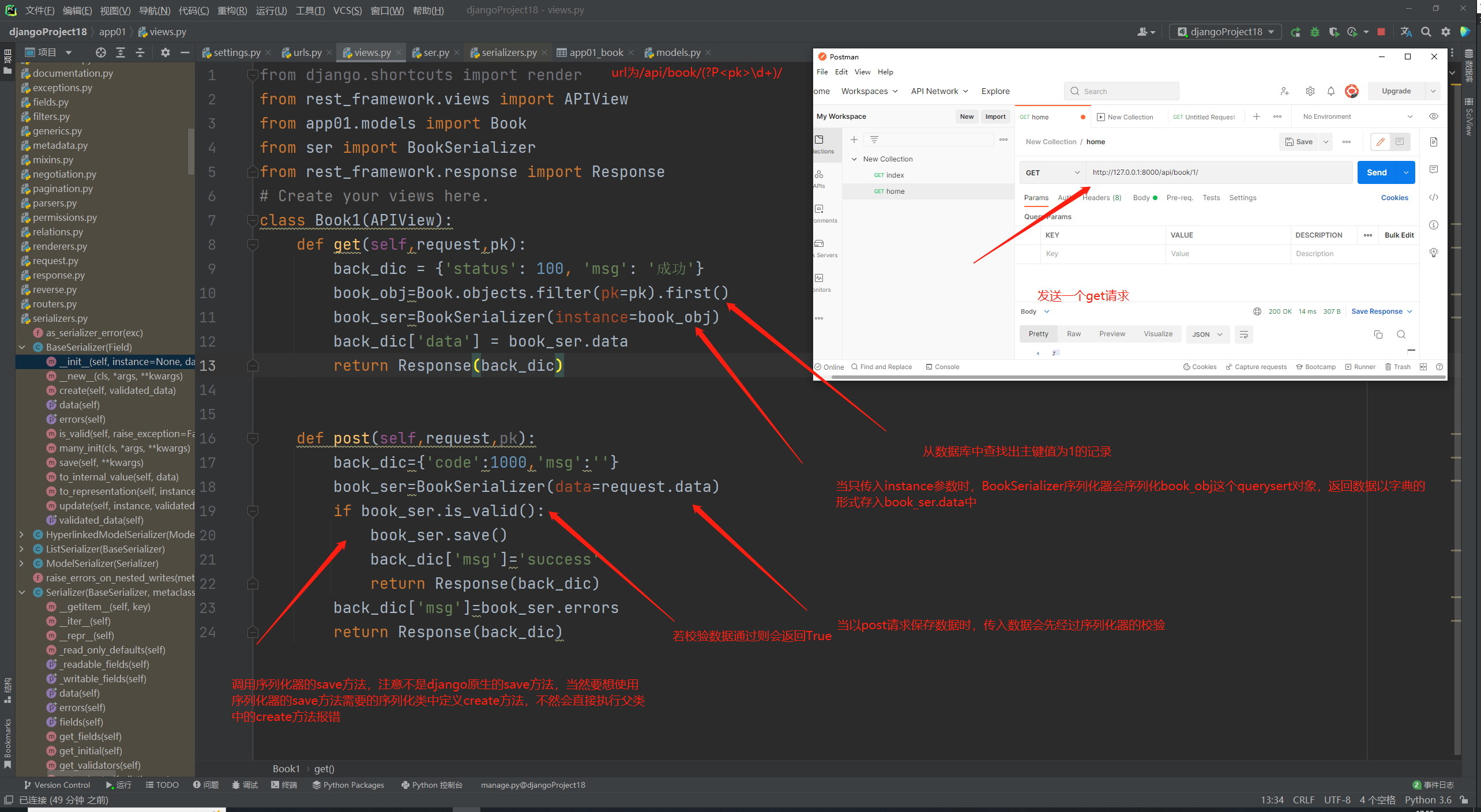
Task: Open GET method dropdown
Action: [x=1052, y=172]
